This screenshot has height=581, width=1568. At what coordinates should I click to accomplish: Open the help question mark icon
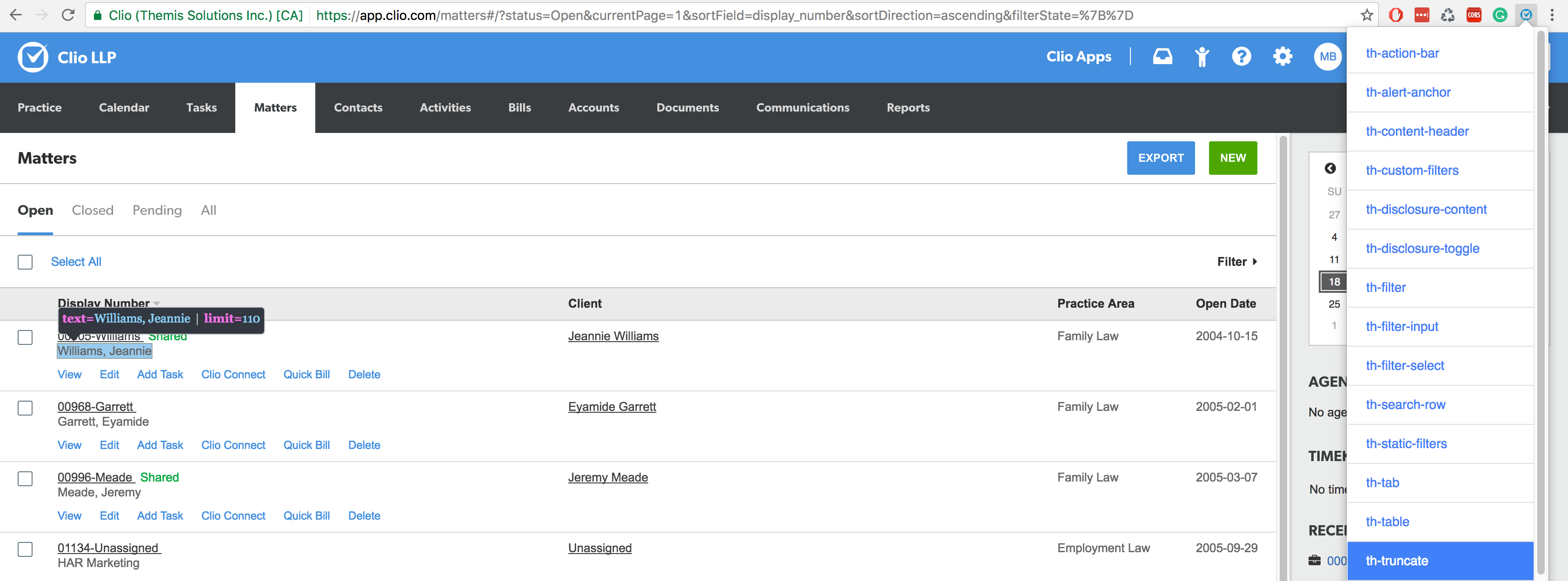tap(1241, 57)
